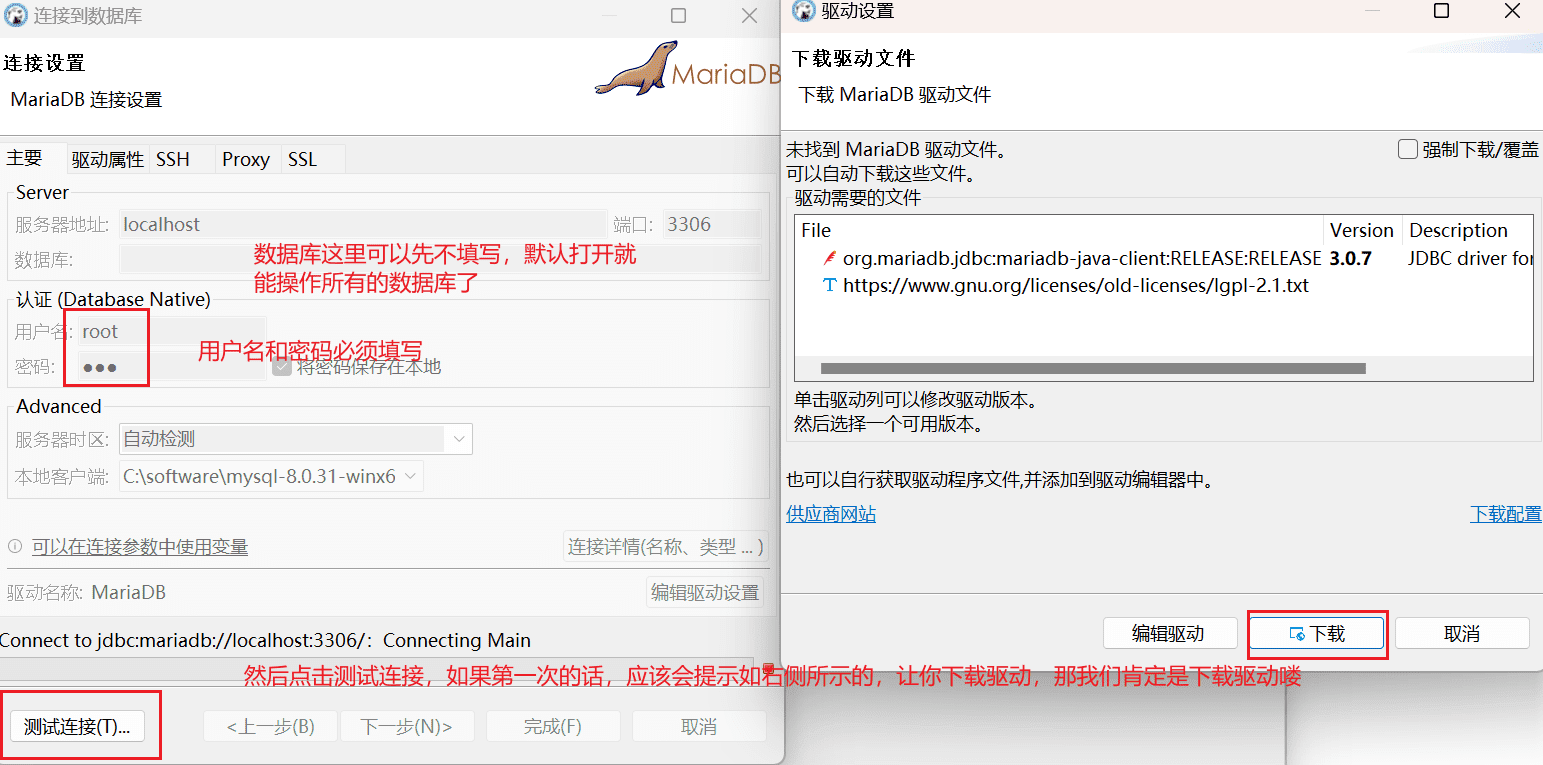Click the 下载 button
The height and width of the screenshot is (765, 1543).
coord(1317,634)
